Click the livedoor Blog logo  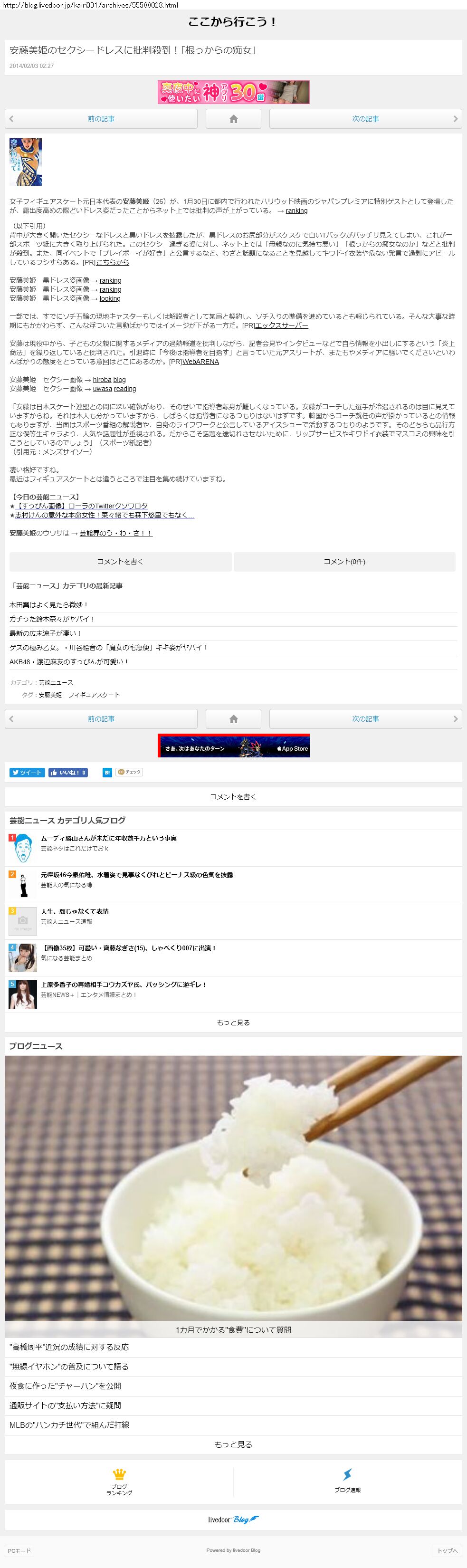[233, 1520]
